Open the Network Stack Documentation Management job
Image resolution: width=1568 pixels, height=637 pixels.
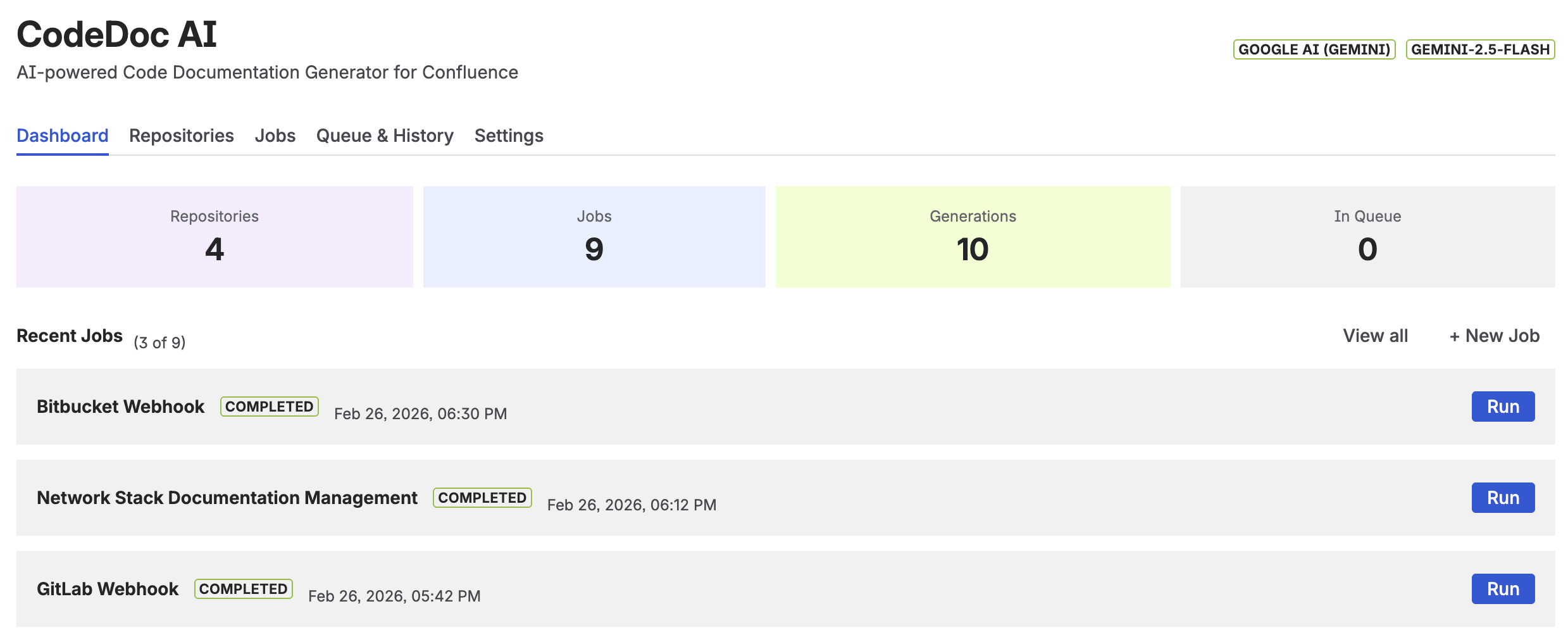tap(227, 498)
